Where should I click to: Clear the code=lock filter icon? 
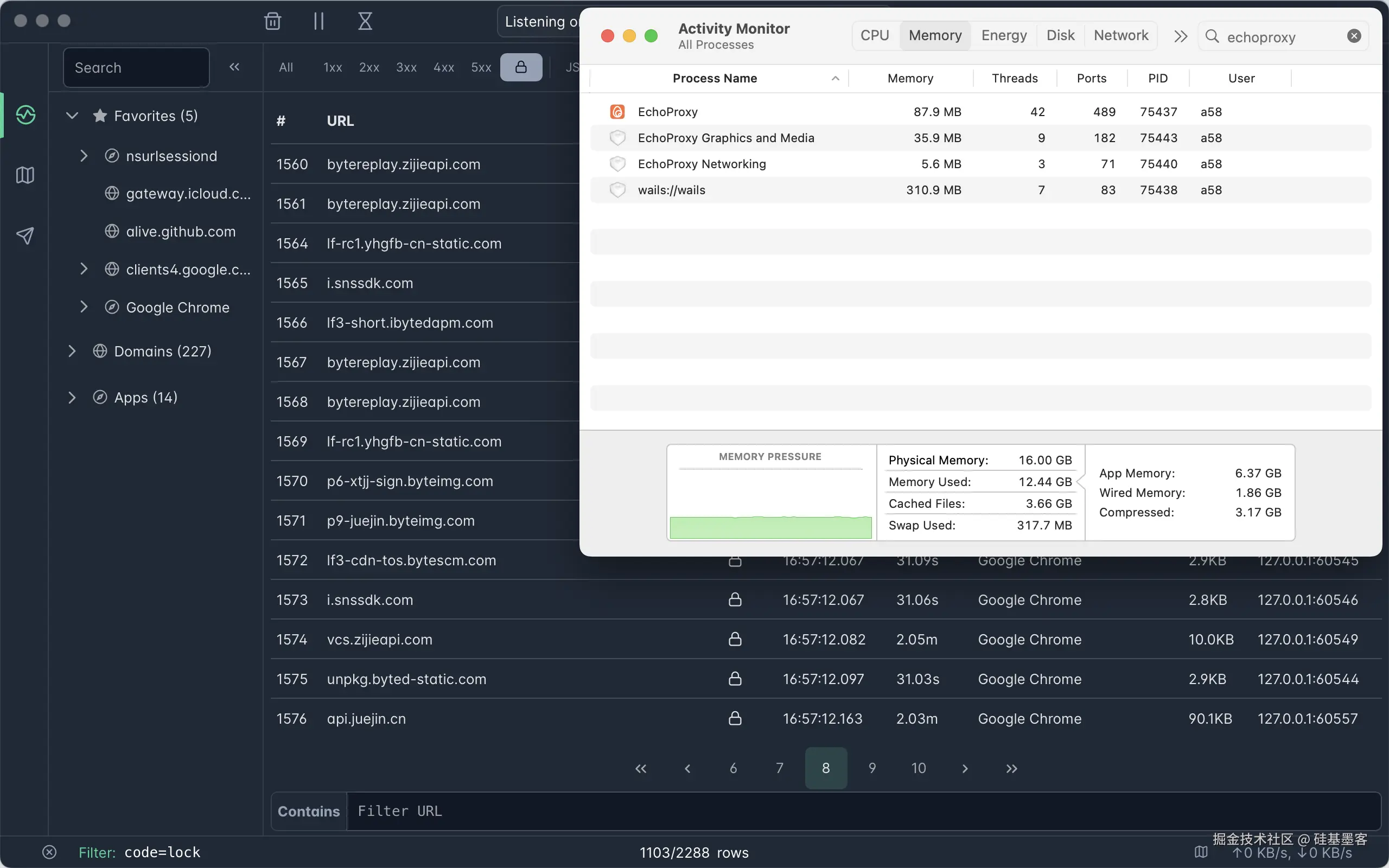point(49,852)
